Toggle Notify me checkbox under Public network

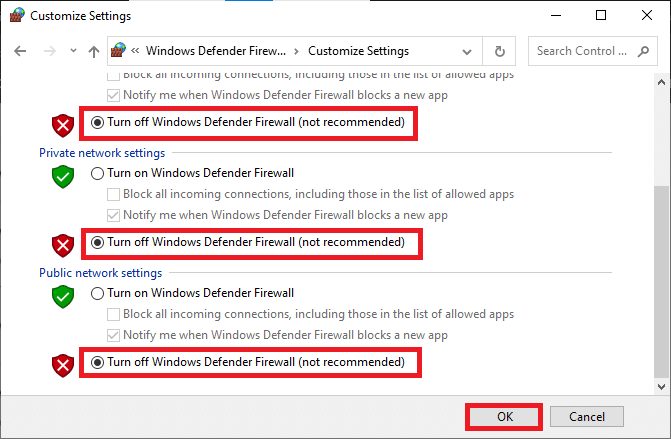click(113, 335)
